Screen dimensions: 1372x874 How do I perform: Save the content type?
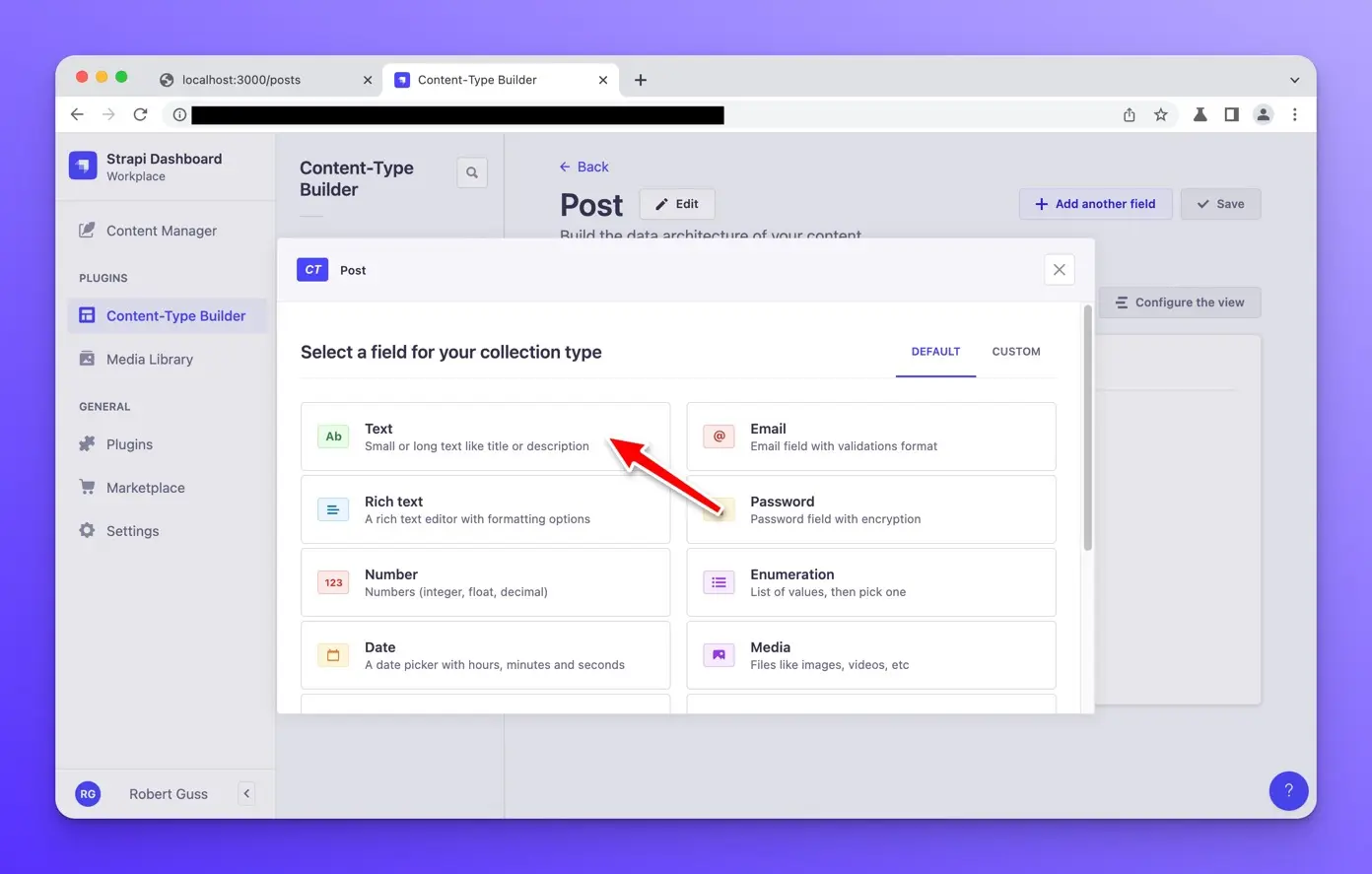(x=1220, y=204)
